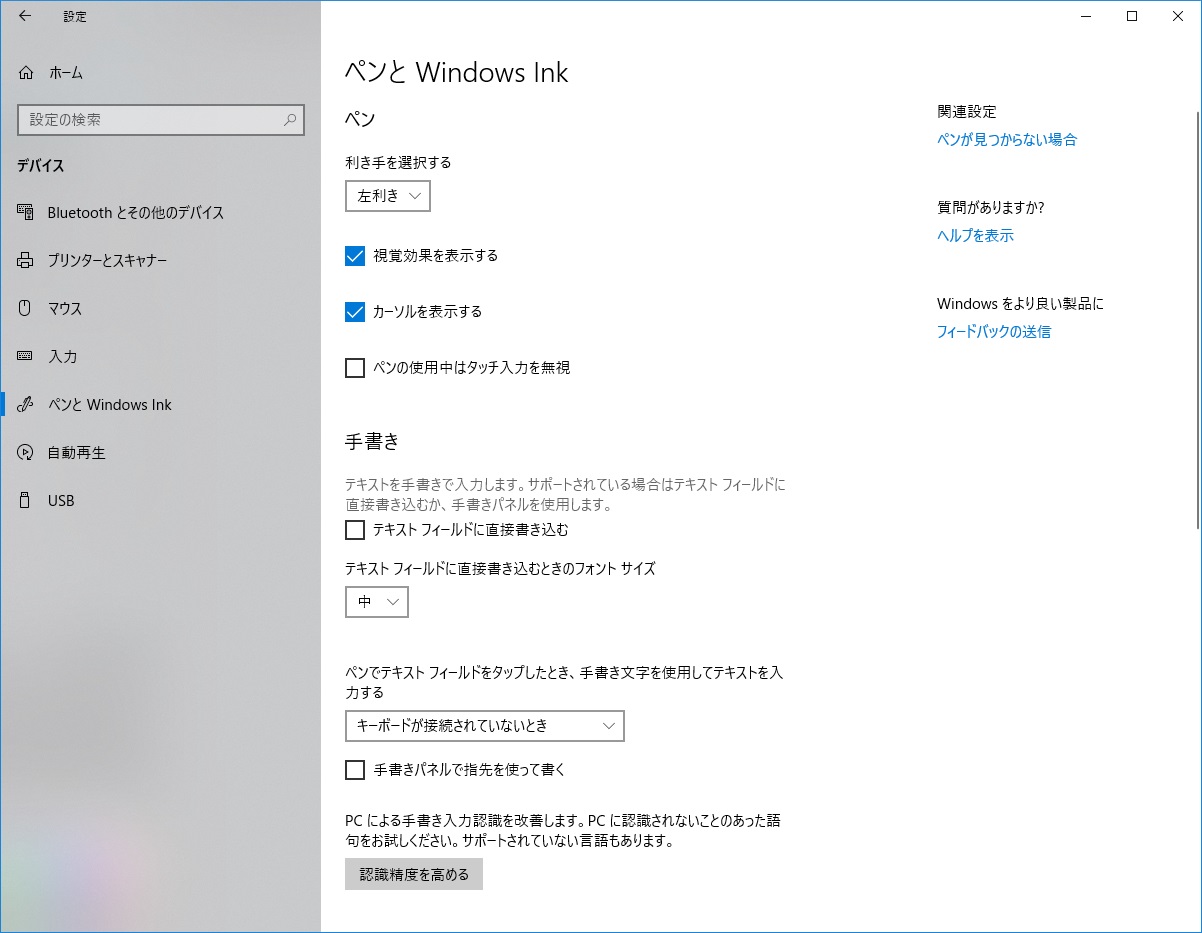Click the 自動再生 autoplay icon
1202x933 pixels.
tap(25, 453)
